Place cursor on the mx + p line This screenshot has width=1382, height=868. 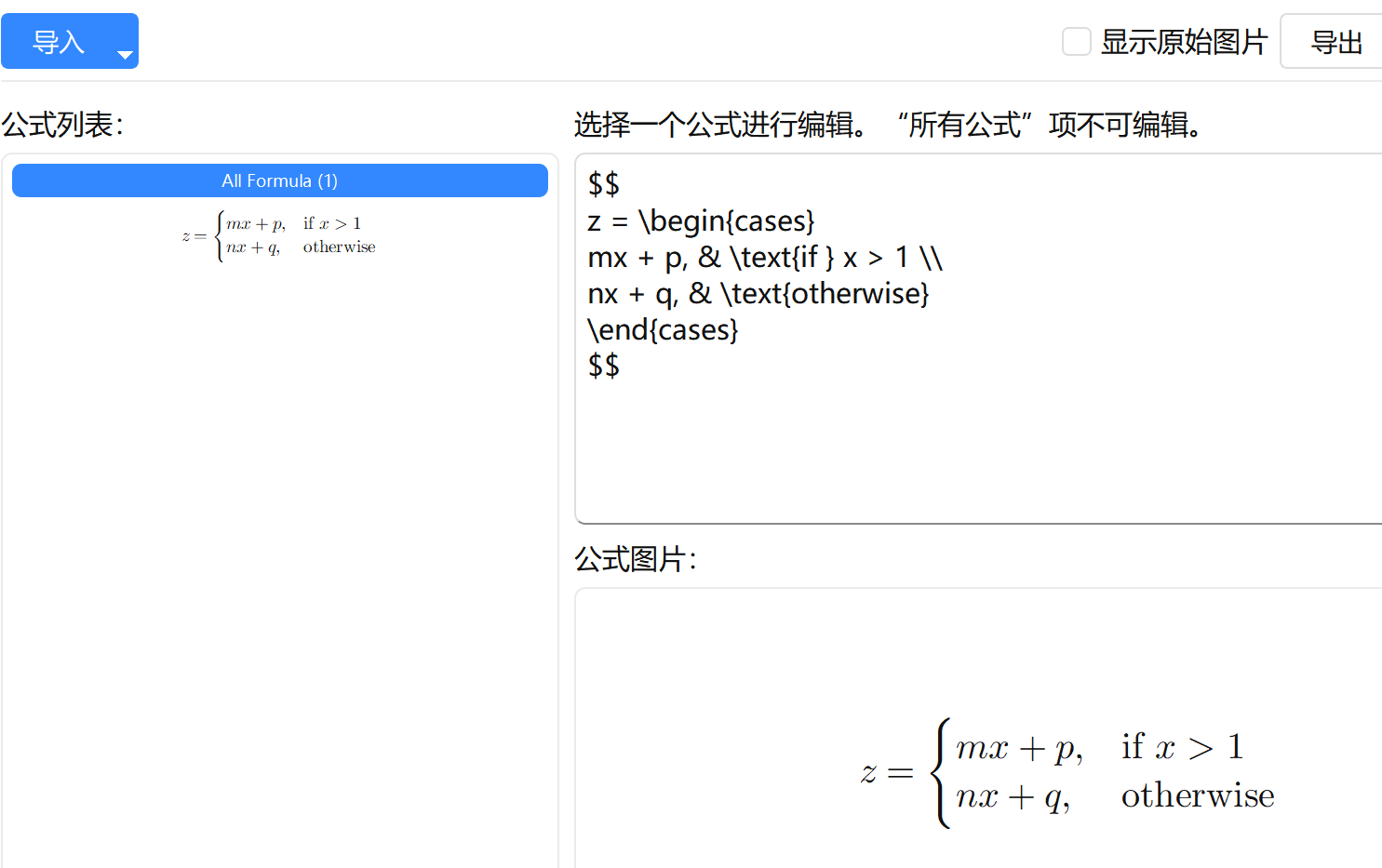pyautogui.click(x=764, y=258)
